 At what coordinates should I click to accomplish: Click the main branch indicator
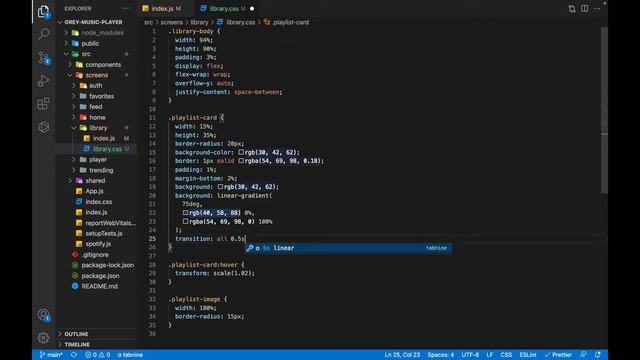(x=51, y=355)
